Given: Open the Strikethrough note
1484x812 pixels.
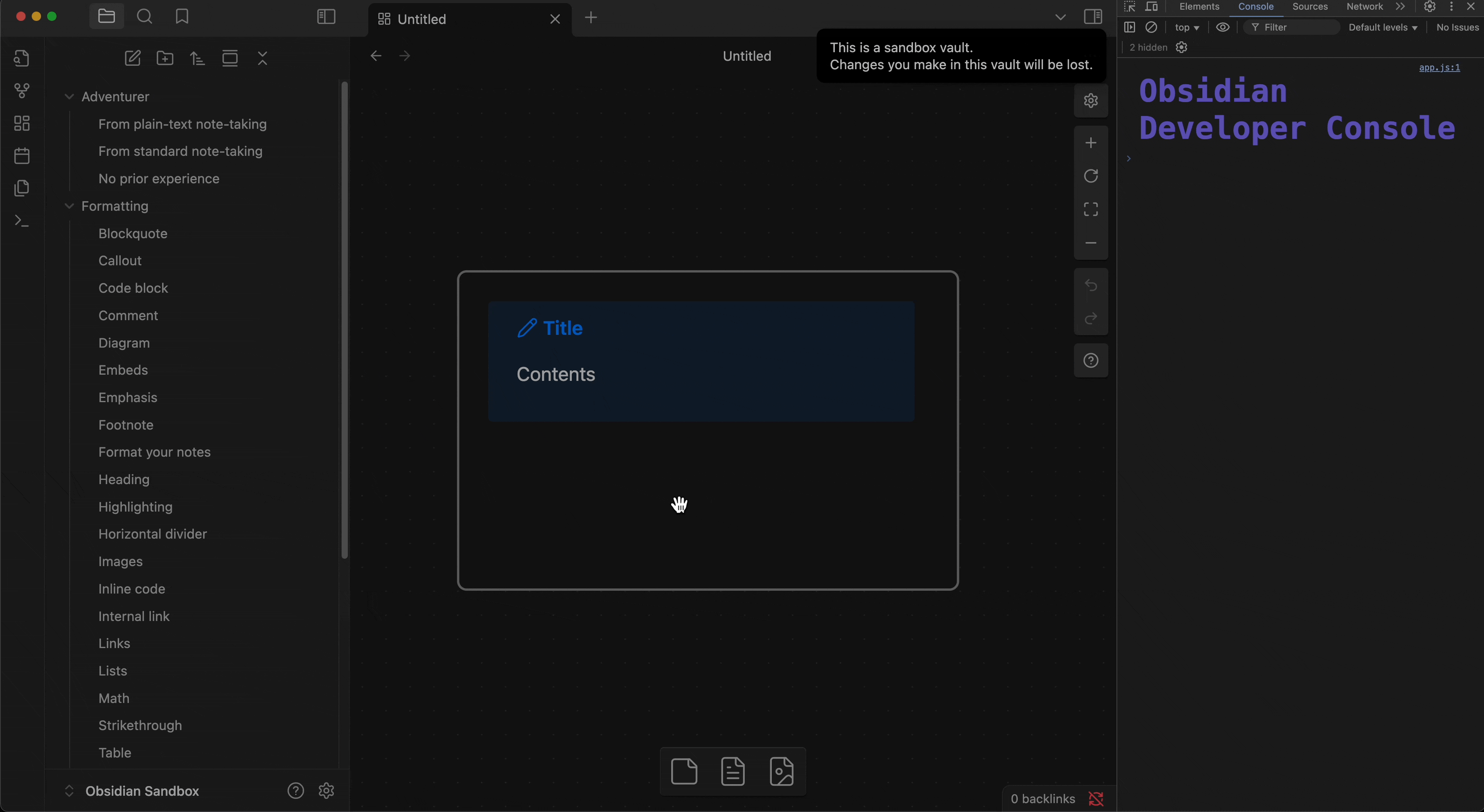Looking at the screenshot, I should [x=140, y=726].
